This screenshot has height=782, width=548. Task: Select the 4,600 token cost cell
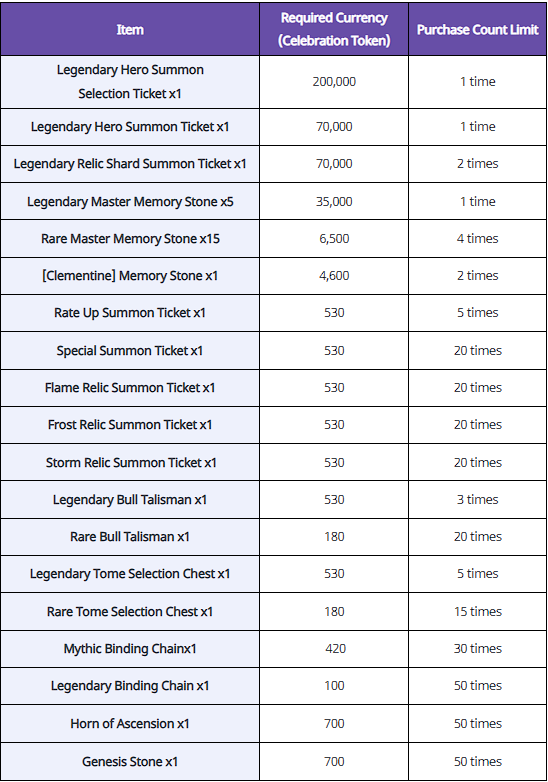(x=334, y=276)
